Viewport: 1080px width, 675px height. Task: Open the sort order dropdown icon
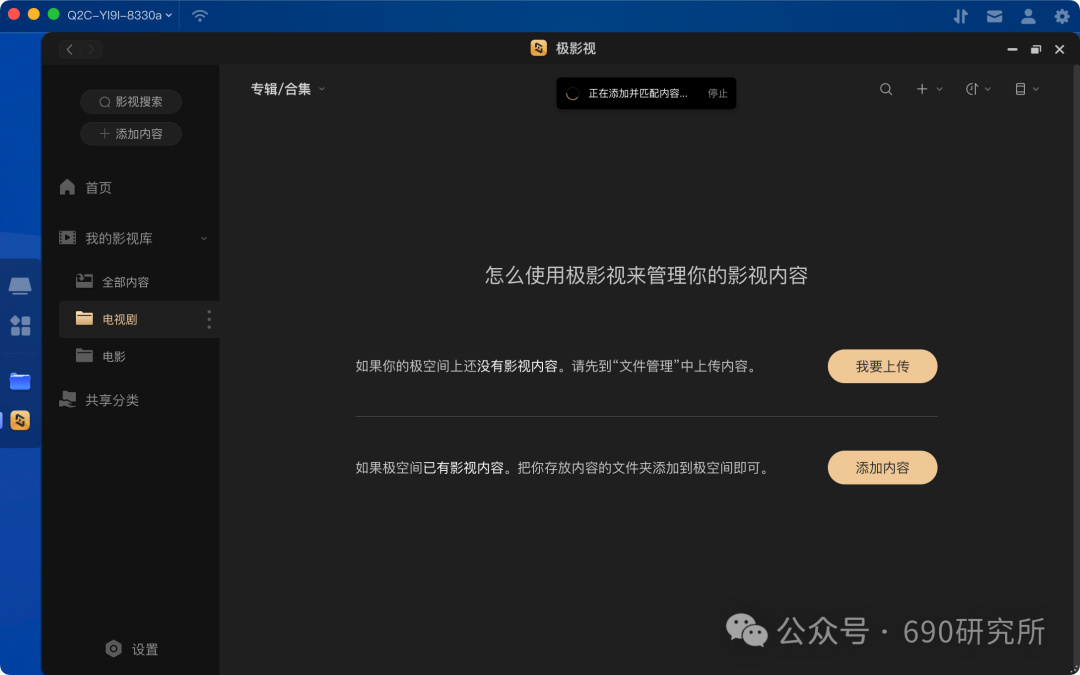(x=978, y=89)
